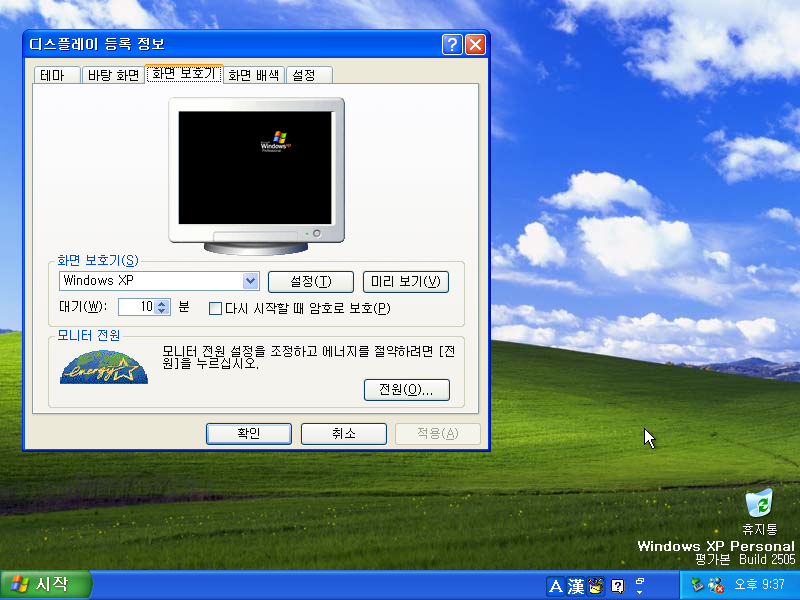The image size is (800, 600).
Task: Click the language bar help icon
Action: (x=617, y=586)
